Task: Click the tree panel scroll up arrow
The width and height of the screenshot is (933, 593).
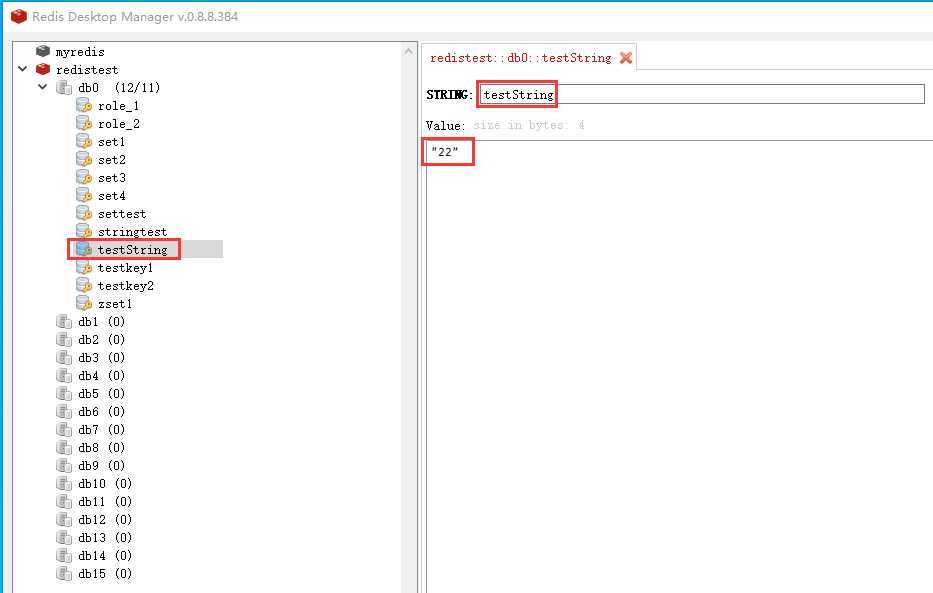Action: point(409,52)
